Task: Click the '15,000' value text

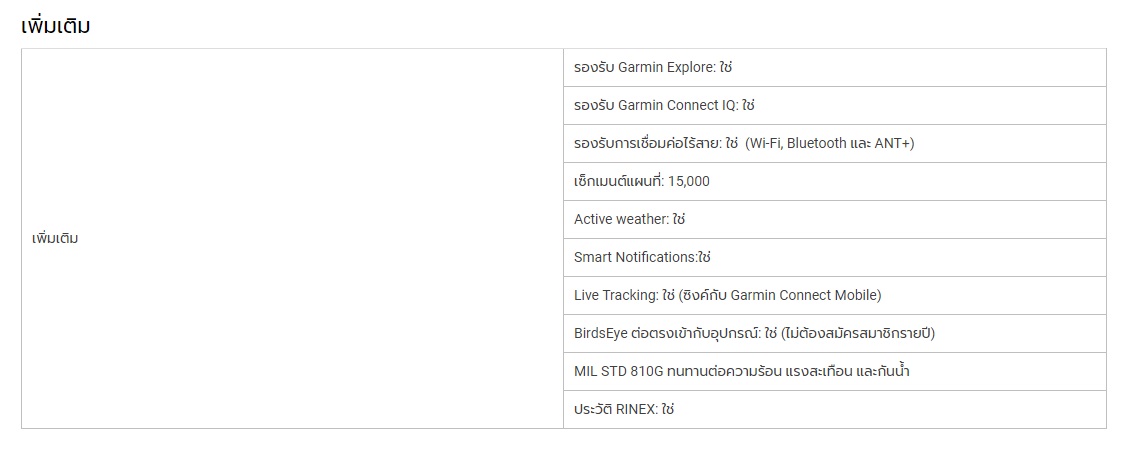Action: (x=689, y=182)
